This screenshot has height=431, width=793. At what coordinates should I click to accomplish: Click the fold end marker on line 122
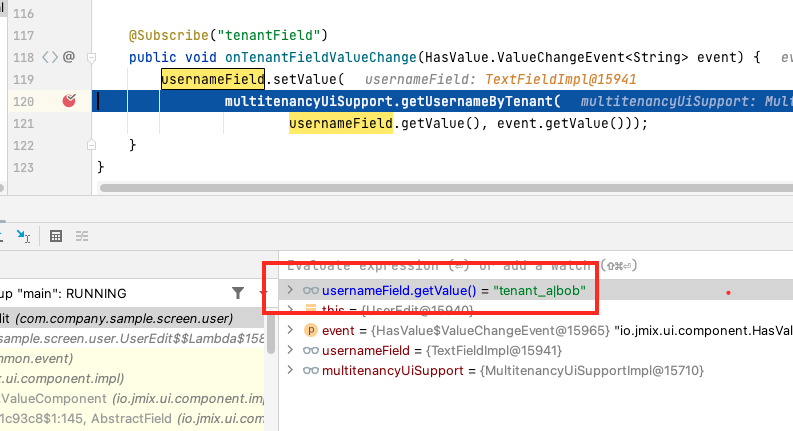(x=92, y=145)
